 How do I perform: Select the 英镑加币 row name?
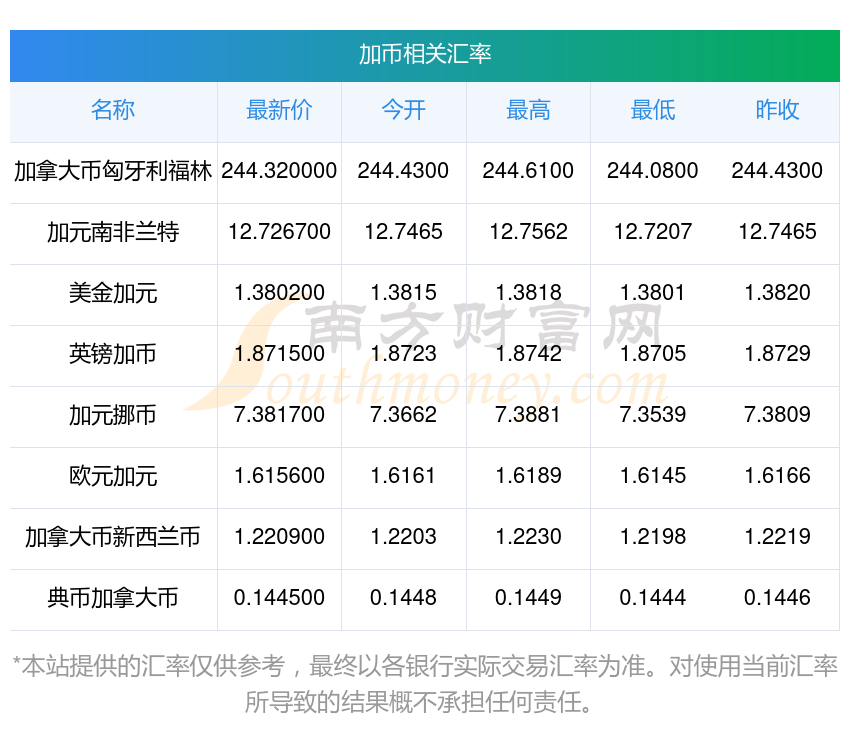tap(113, 354)
